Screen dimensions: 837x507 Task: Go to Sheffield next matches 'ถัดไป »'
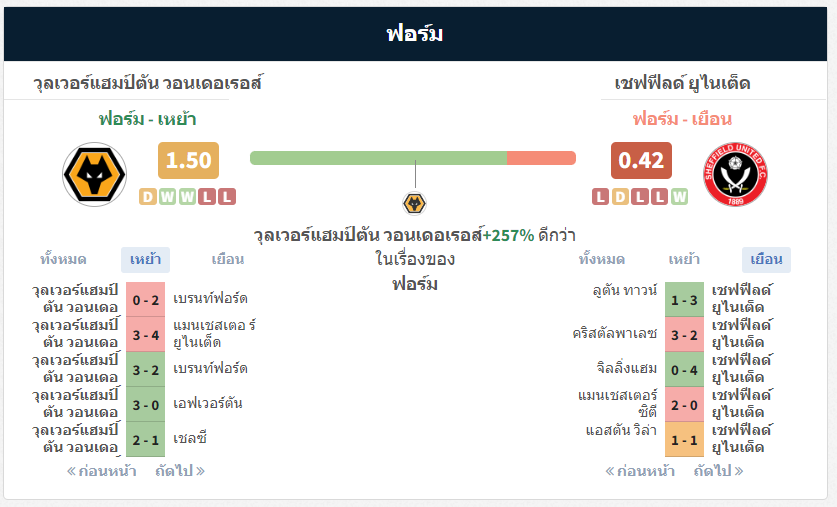point(718,471)
